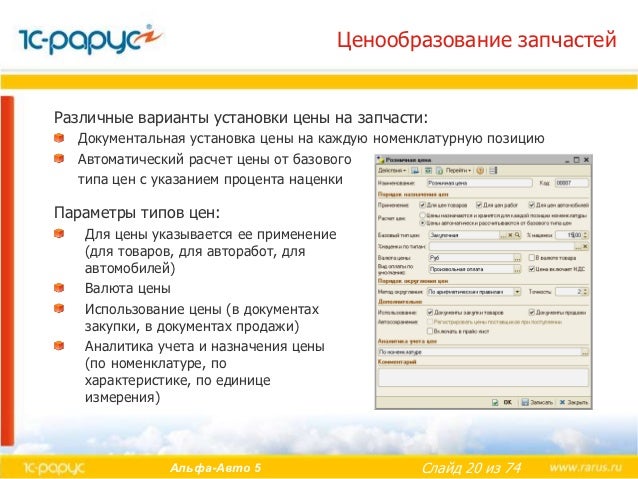Toggle the Цена включает НДС checkbox

point(531,269)
